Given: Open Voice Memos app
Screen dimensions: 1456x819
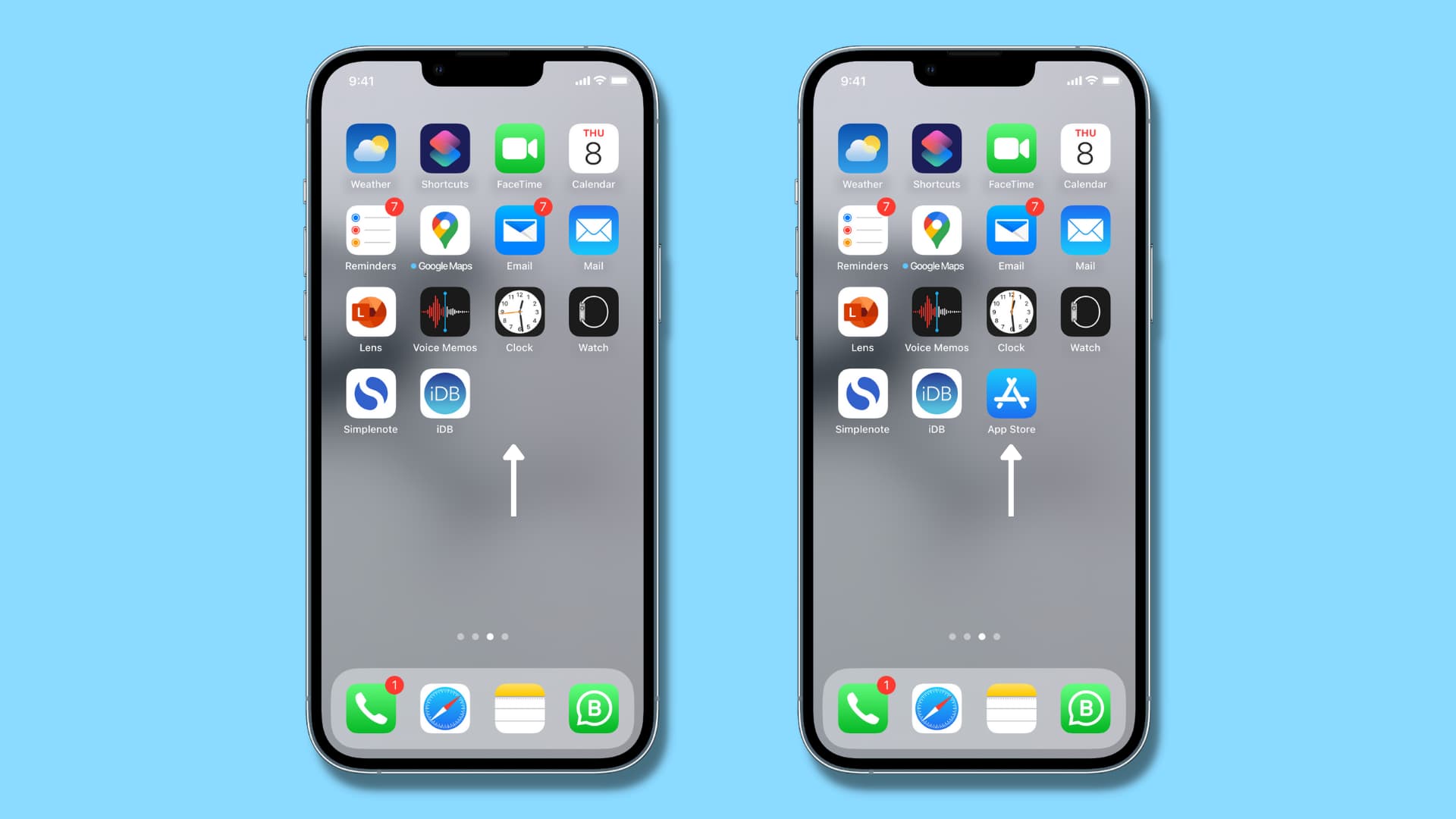Looking at the screenshot, I should [444, 313].
